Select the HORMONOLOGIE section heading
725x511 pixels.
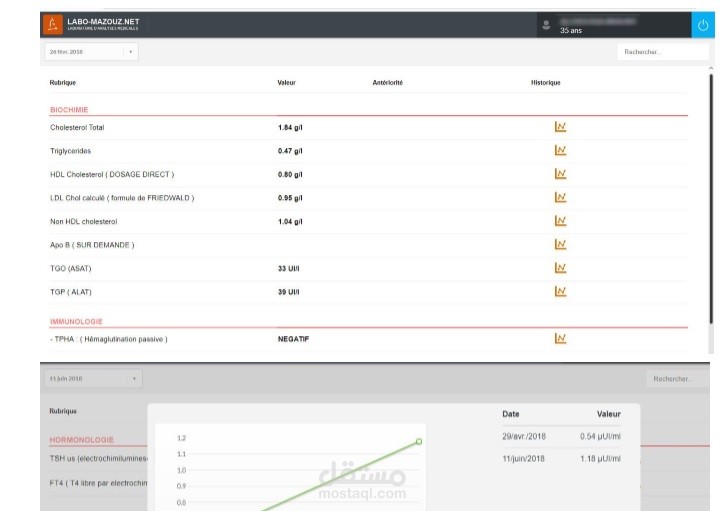point(81,440)
